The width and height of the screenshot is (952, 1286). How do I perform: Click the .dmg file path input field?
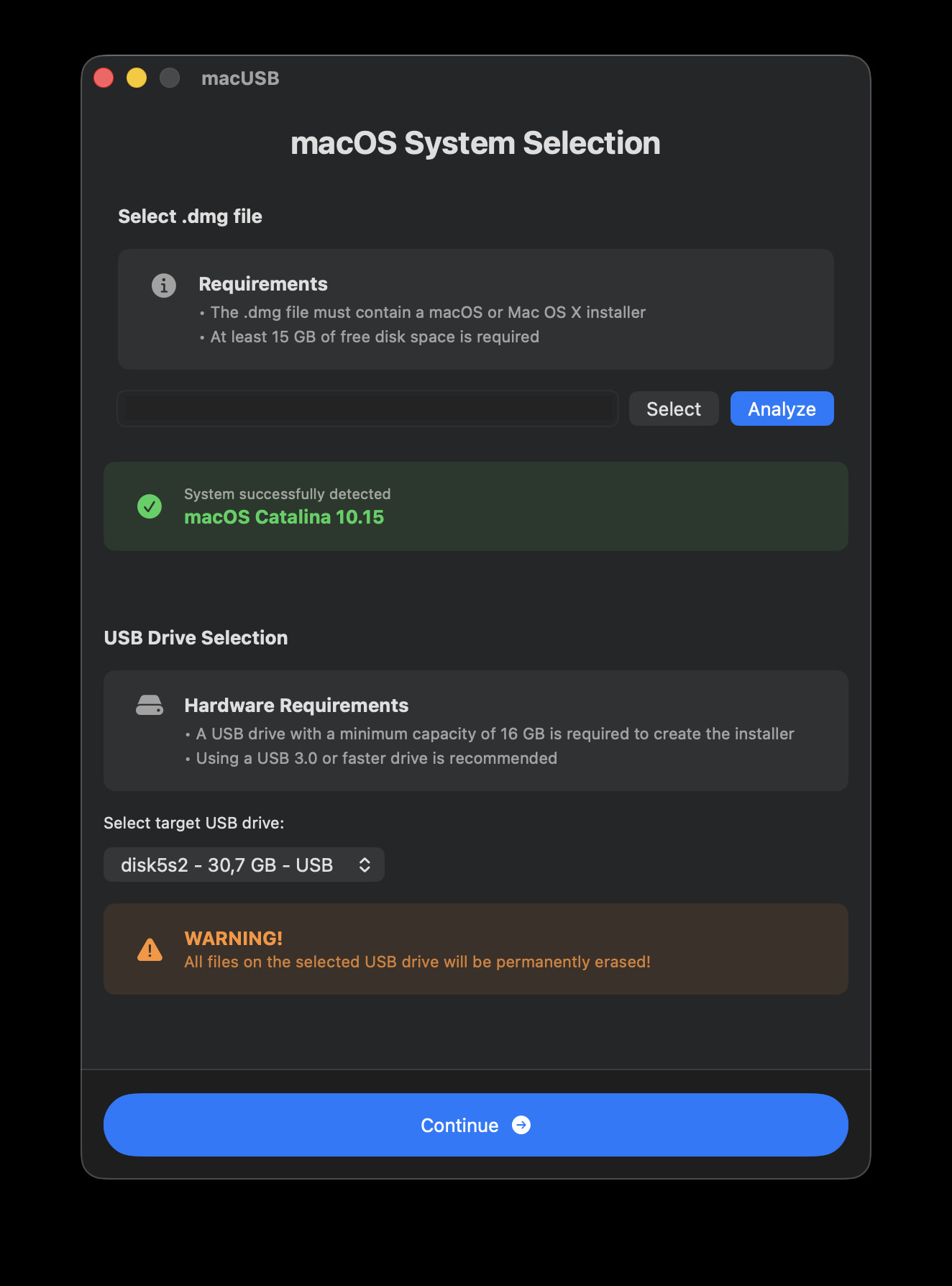coord(367,409)
